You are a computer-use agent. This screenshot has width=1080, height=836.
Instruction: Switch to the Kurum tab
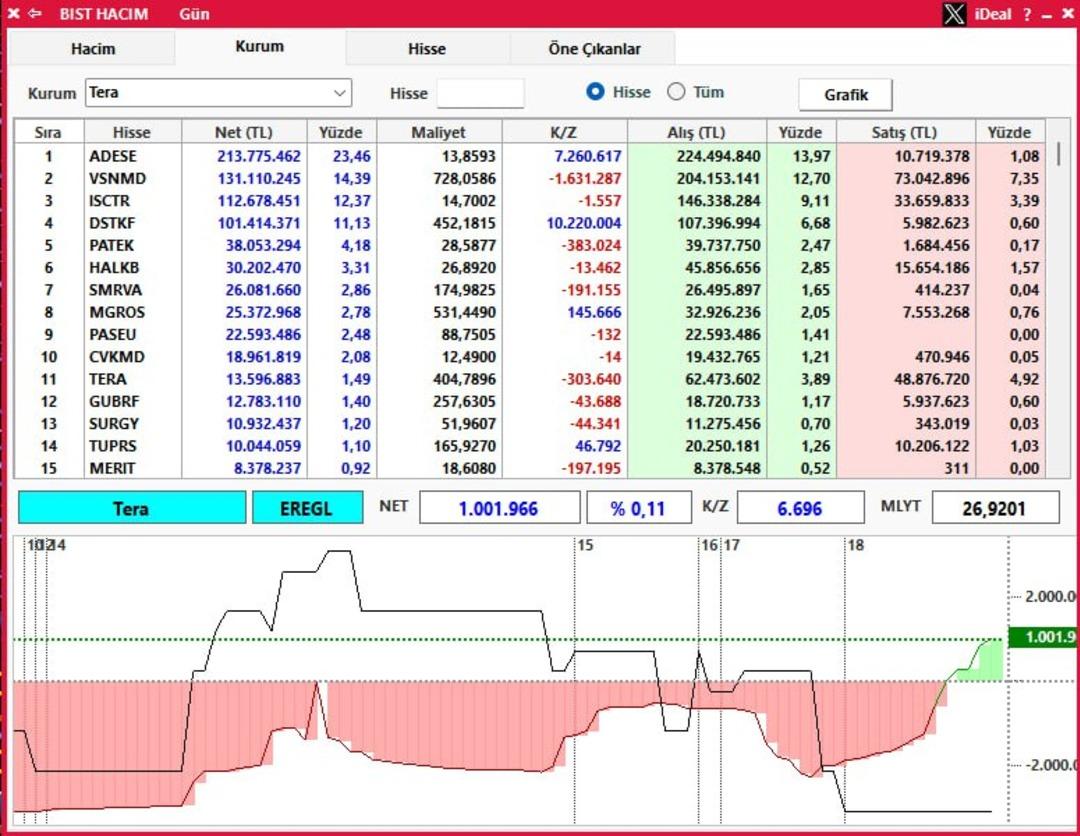[x=260, y=47]
